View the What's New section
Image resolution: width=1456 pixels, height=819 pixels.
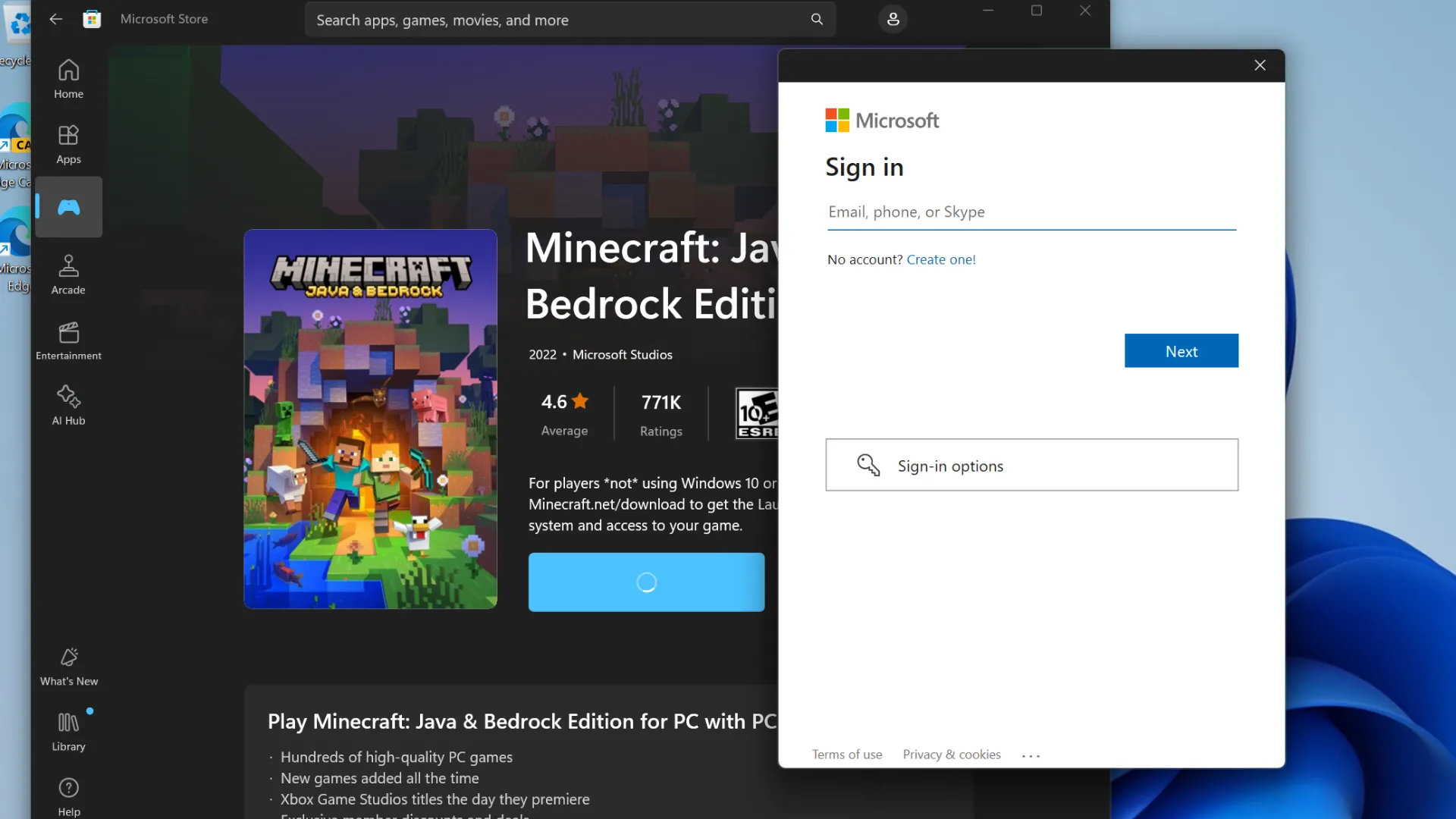pyautogui.click(x=68, y=665)
